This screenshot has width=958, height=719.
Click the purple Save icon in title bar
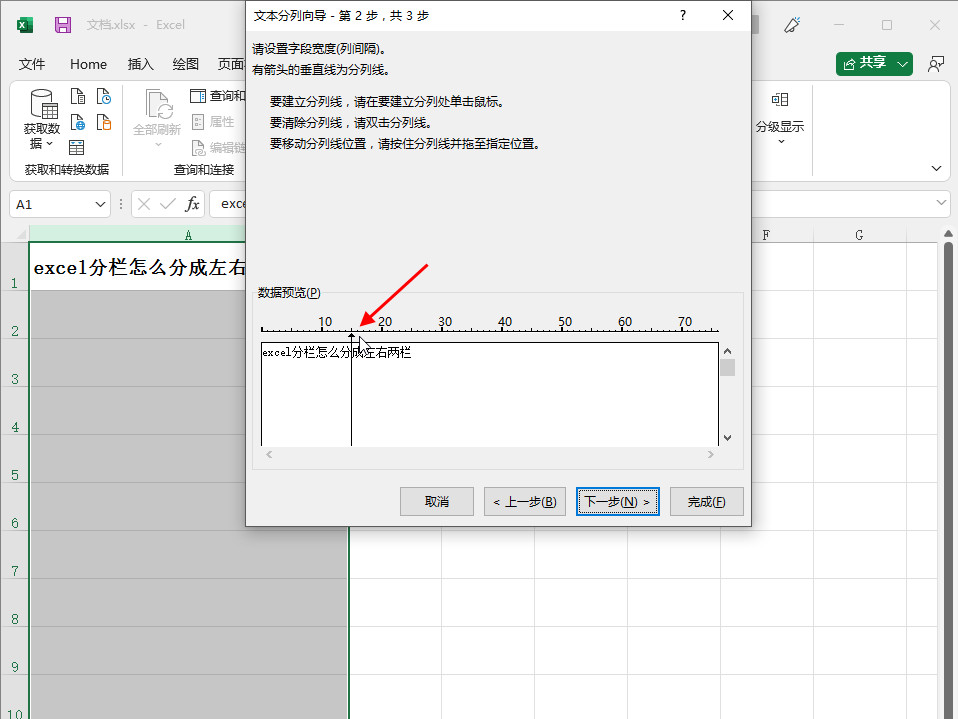pos(63,25)
